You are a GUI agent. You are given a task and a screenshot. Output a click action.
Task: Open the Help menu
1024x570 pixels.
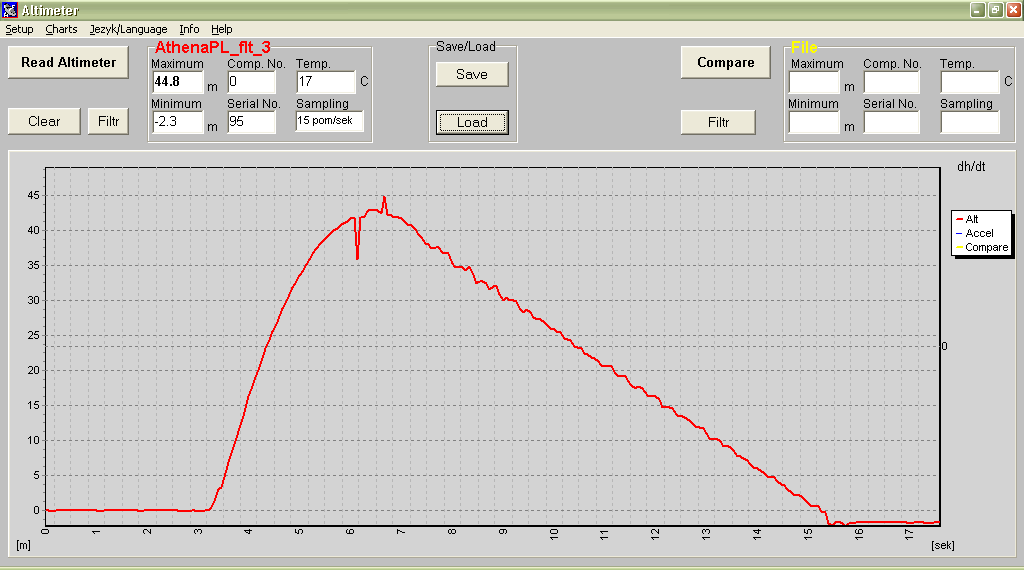pyautogui.click(x=221, y=30)
